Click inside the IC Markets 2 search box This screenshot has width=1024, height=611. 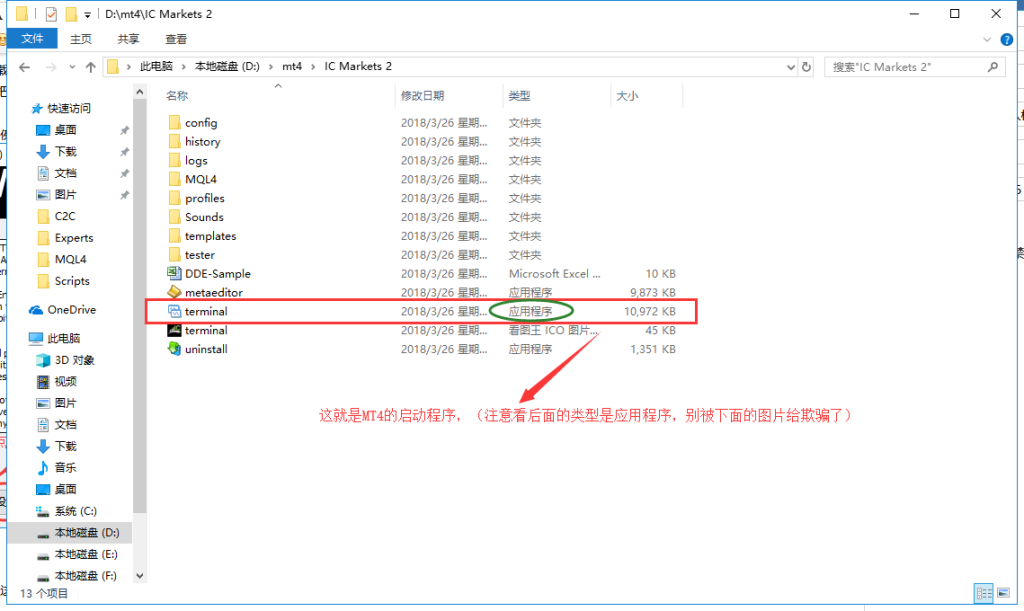(x=910, y=66)
